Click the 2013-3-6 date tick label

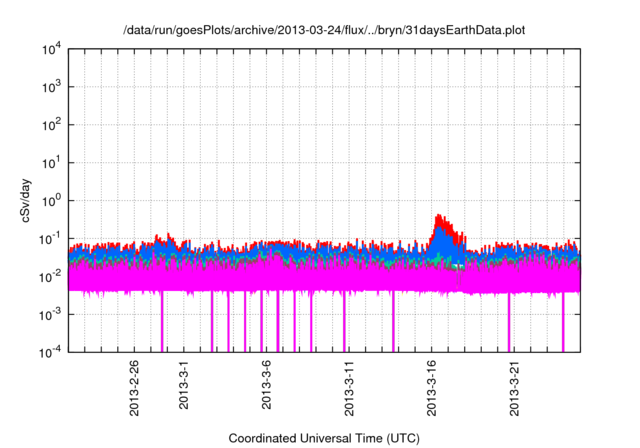click(x=266, y=384)
